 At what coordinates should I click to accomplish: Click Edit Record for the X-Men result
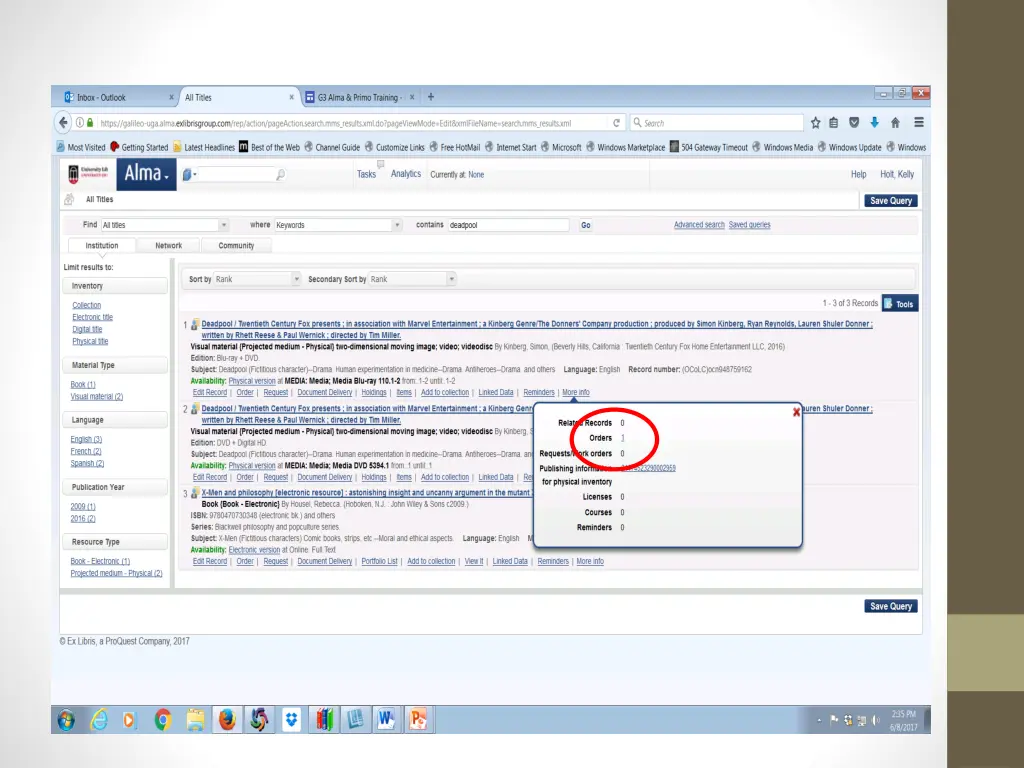click(x=210, y=561)
